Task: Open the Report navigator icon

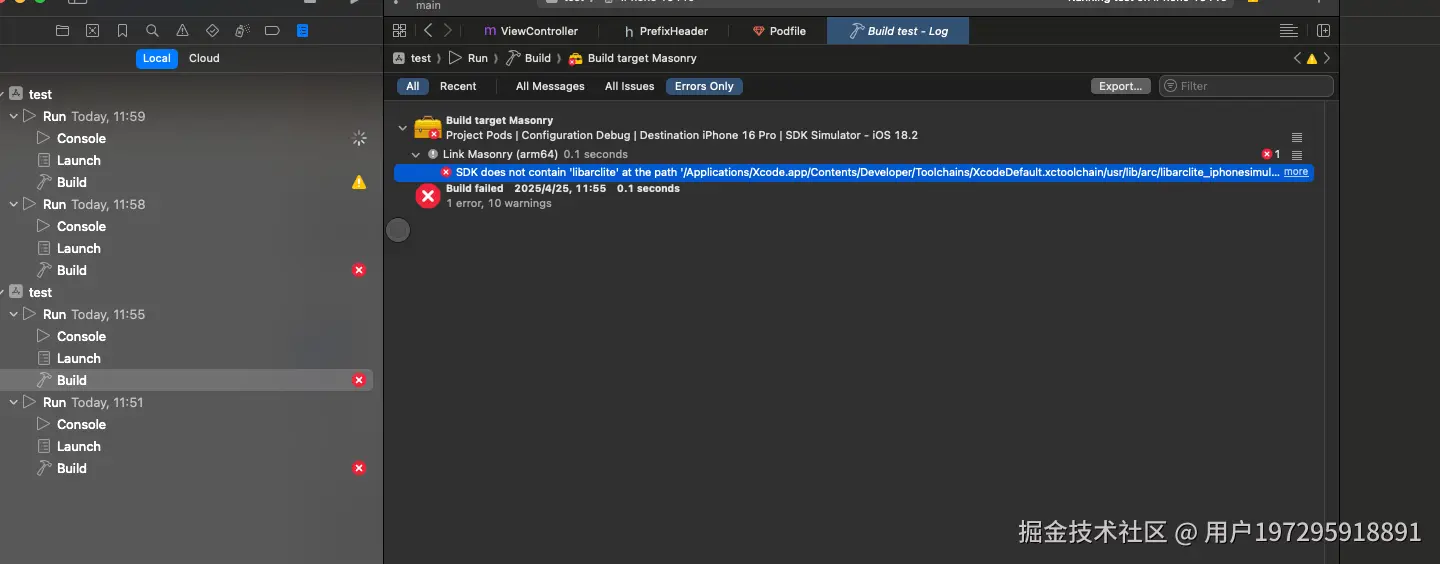Action: coord(302,31)
